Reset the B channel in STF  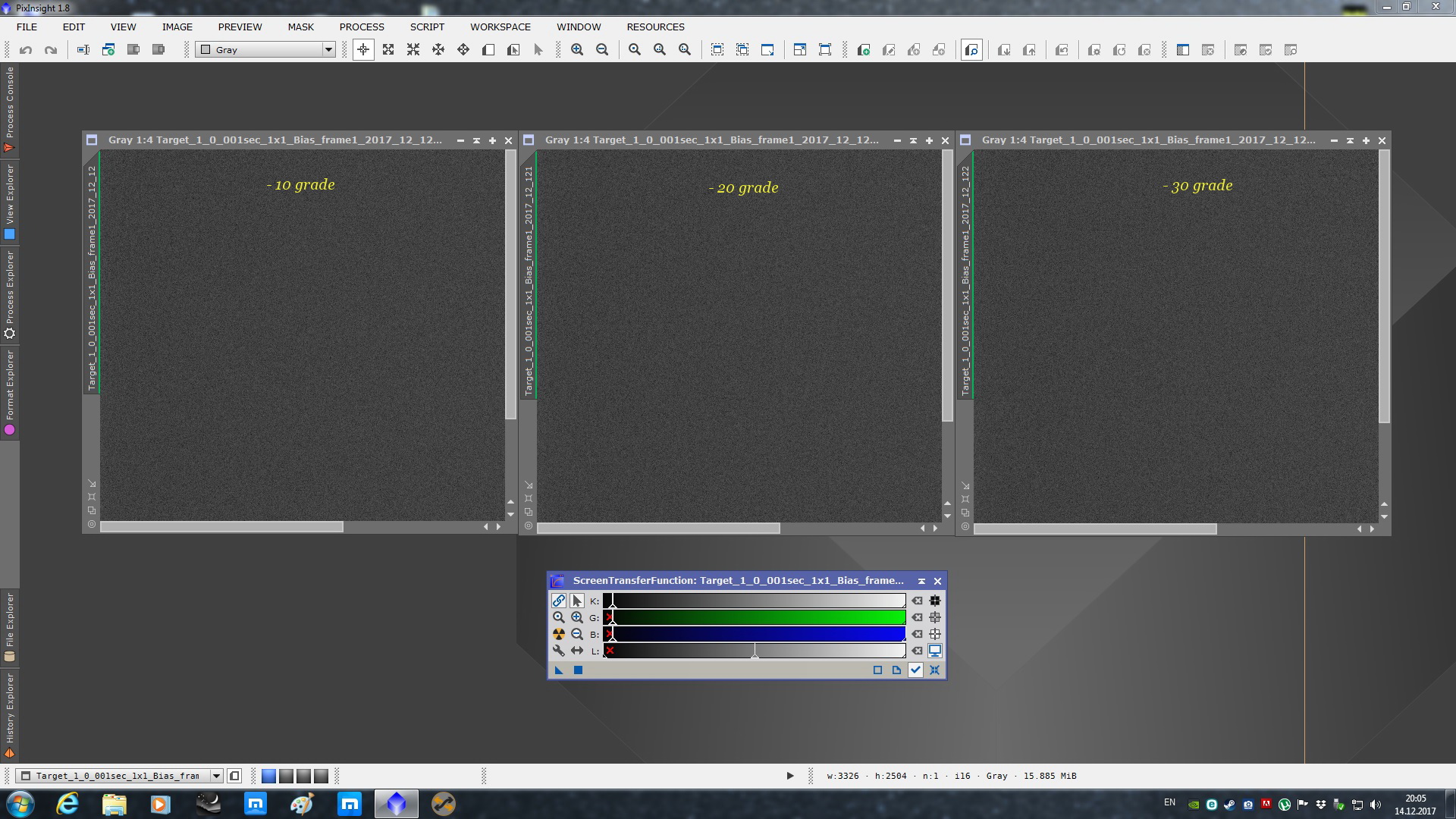pyautogui.click(x=917, y=634)
